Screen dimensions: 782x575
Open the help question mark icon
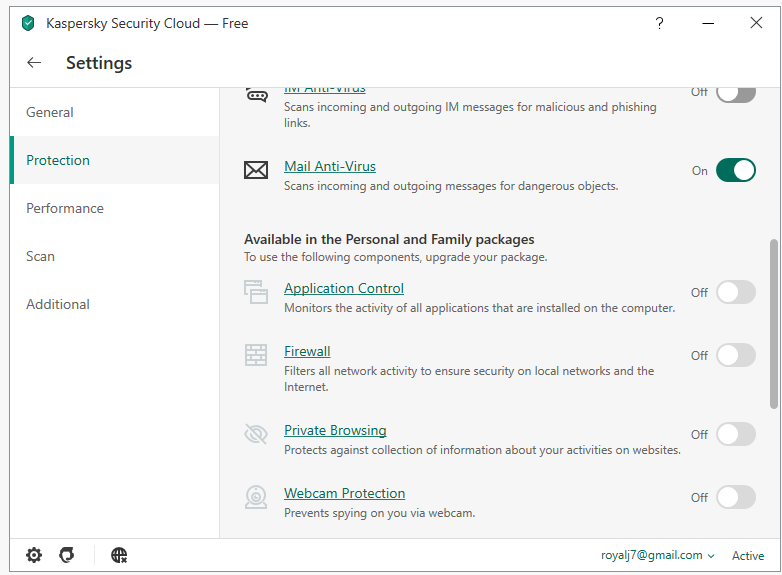659,23
